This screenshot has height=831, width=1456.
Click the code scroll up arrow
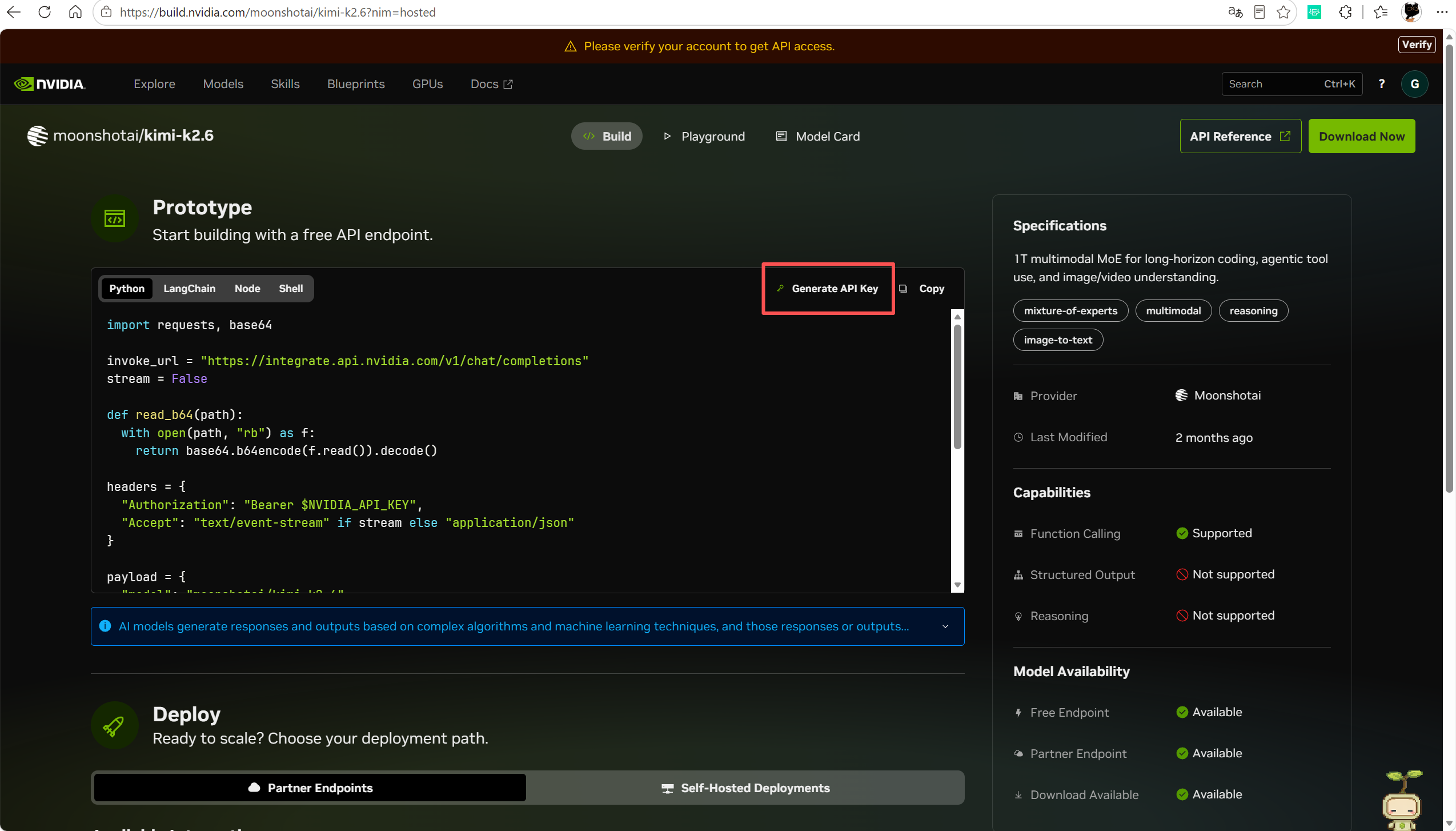(x=958, y=317)
